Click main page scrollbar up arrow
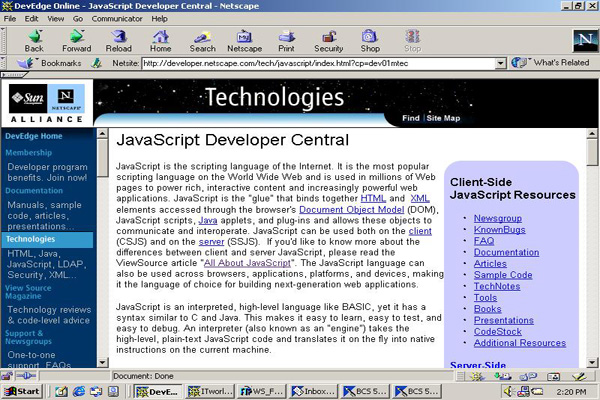Image resolution: width=600 pixels, height=400 pixels. coord(592,134)
